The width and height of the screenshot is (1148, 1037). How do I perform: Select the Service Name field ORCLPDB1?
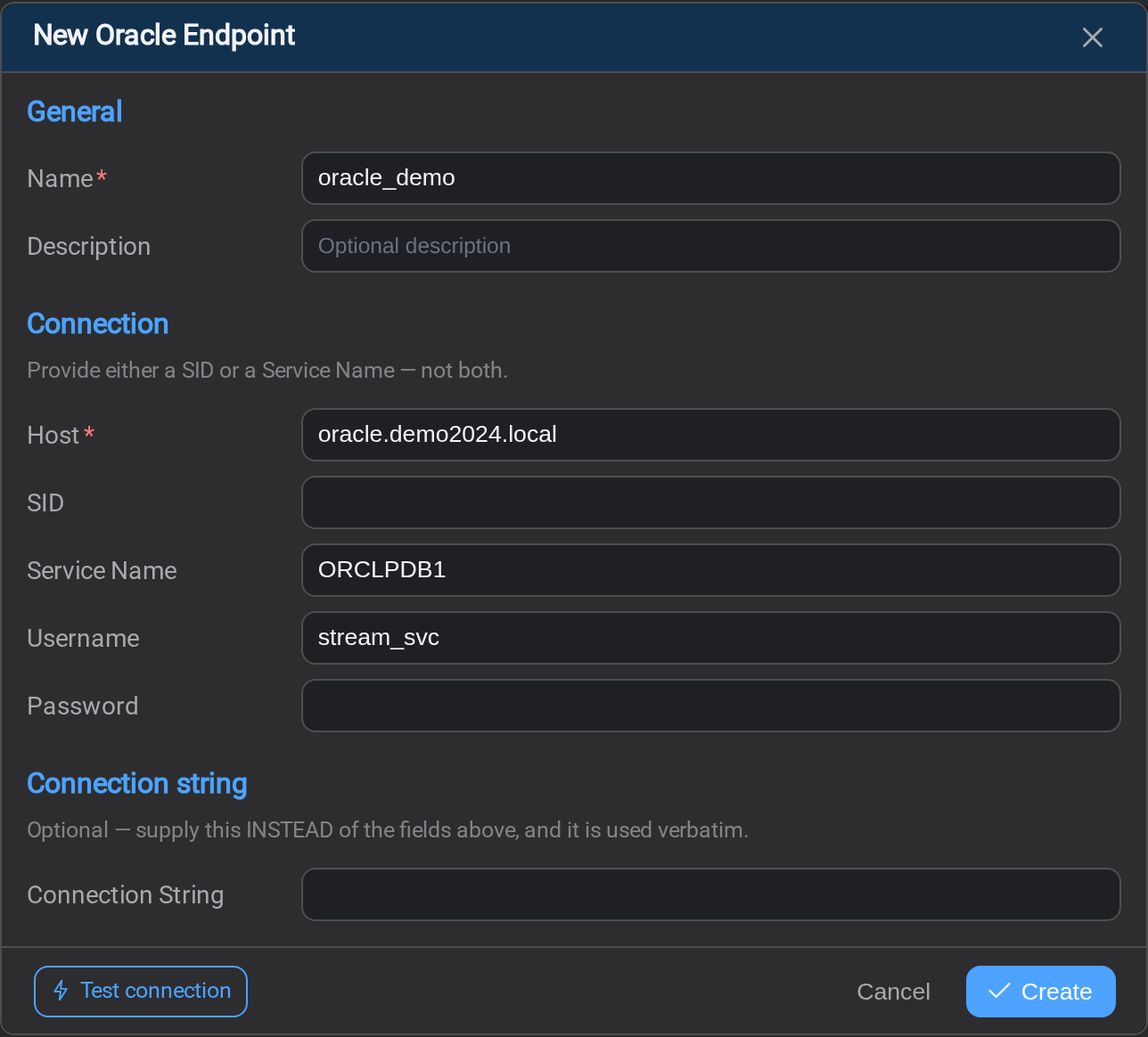click(x=711, y=570)
